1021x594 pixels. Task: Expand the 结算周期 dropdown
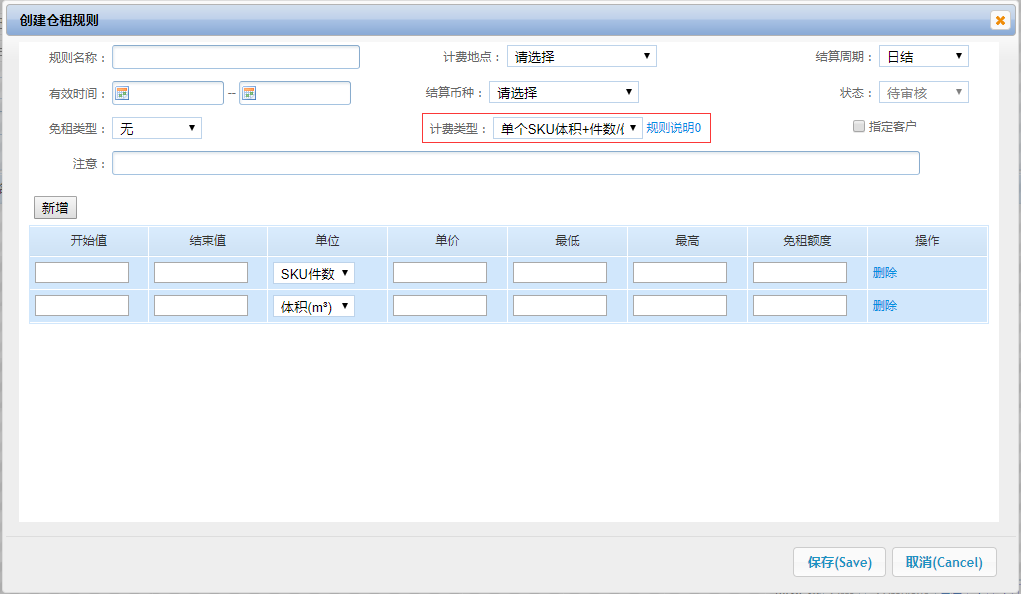click(x=923, y=57)
